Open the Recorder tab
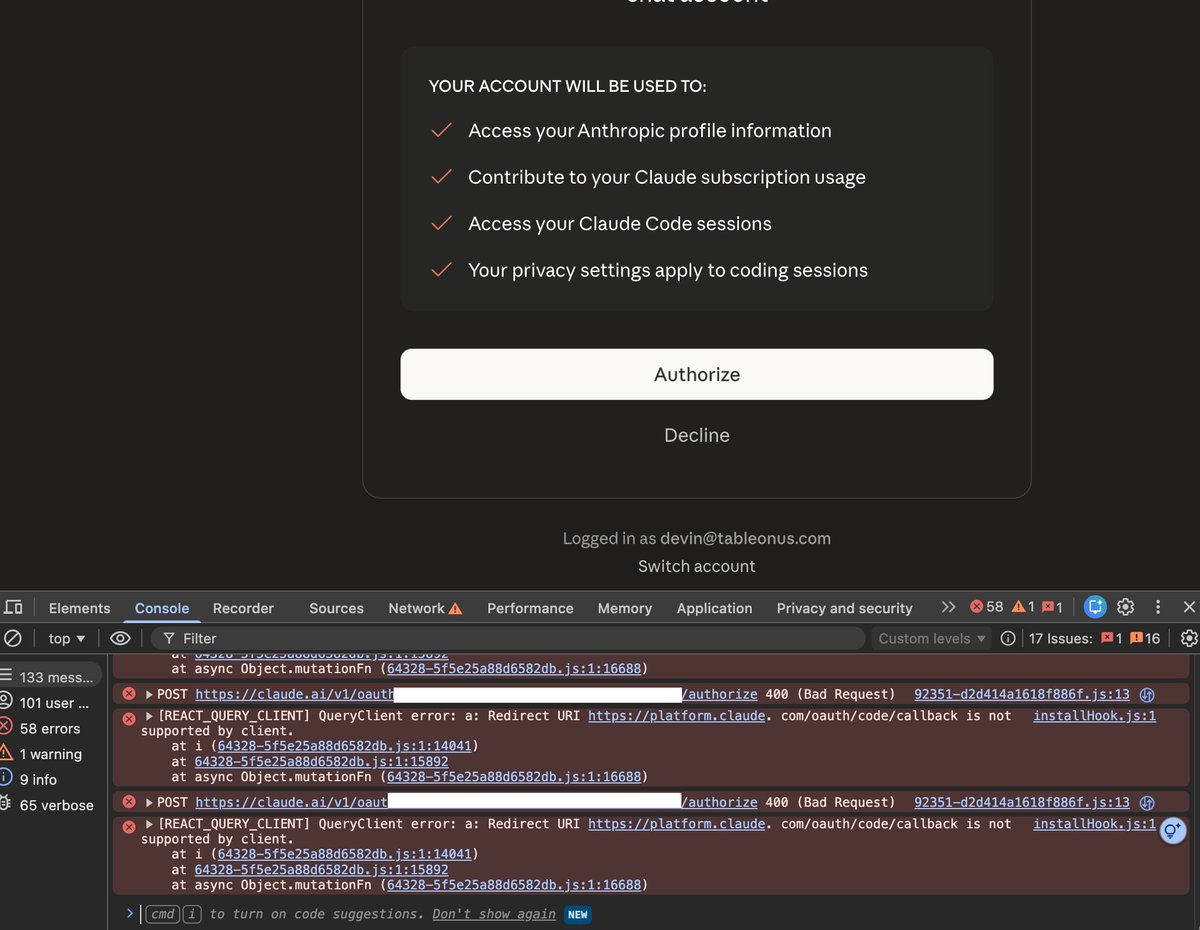Viewport: 1200px width, 930px height. click(x=243, y=608)
